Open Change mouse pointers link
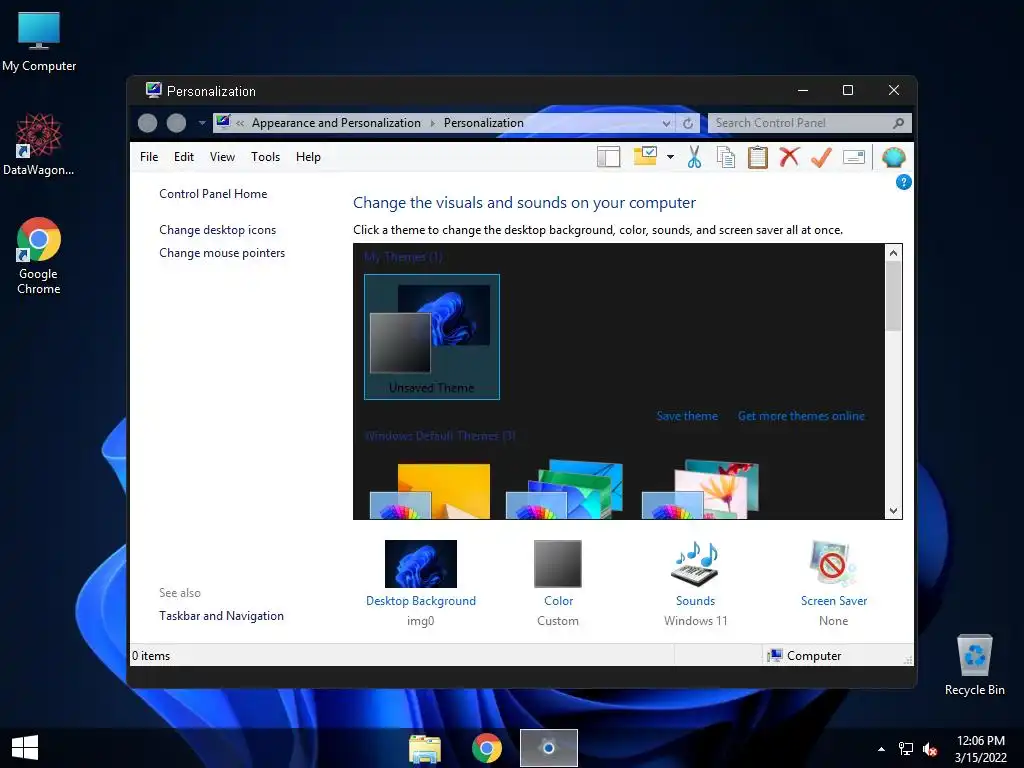This screenshot has height=768, width=1024. [222, 253]
